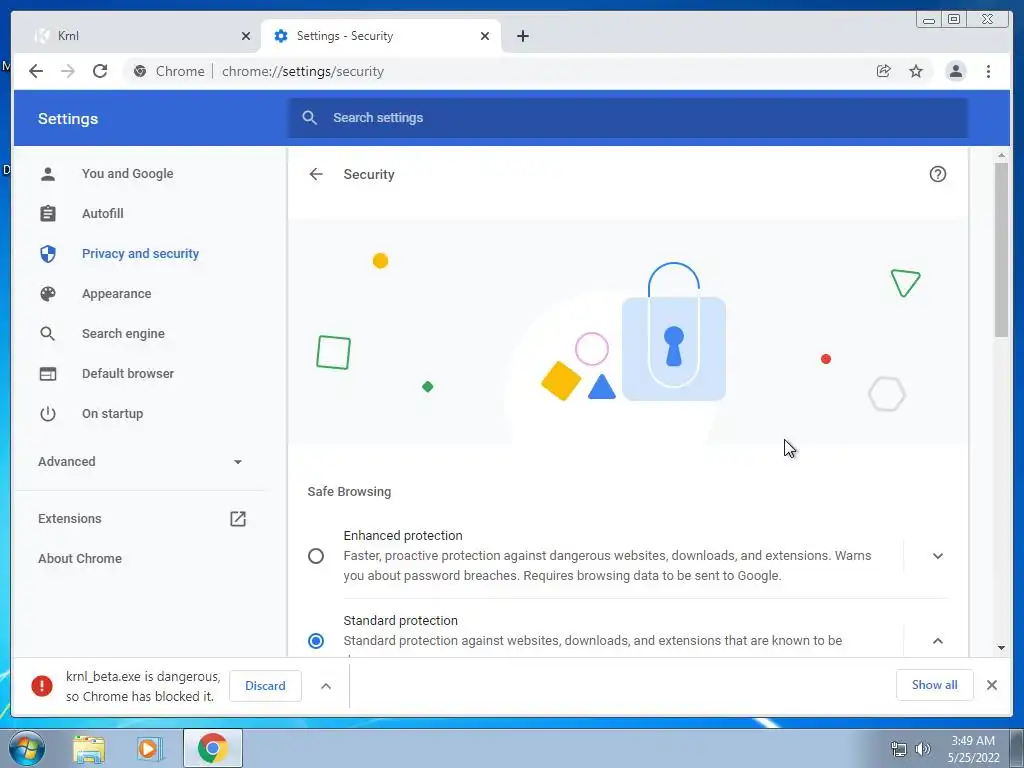Open On startup settings
The width and height of the screenshot is (1024, 768).
coord(112,413)
